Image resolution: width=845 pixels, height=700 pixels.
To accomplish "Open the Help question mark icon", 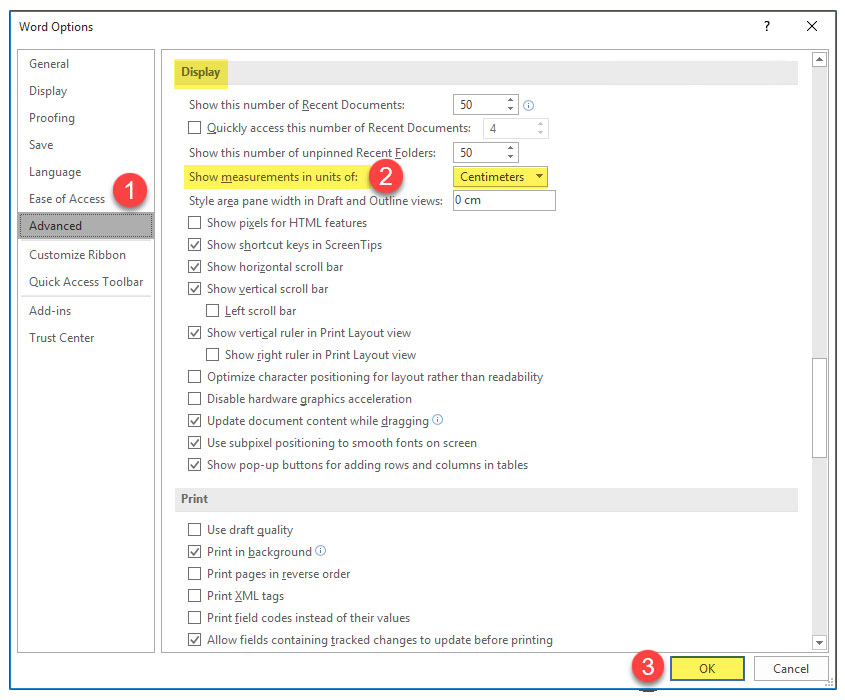I will (766, 26).
